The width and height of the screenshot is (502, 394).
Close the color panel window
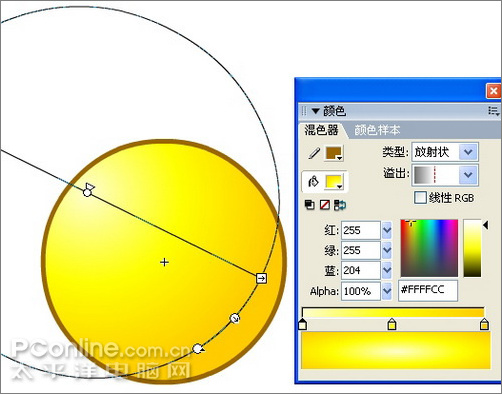point(494,91)
